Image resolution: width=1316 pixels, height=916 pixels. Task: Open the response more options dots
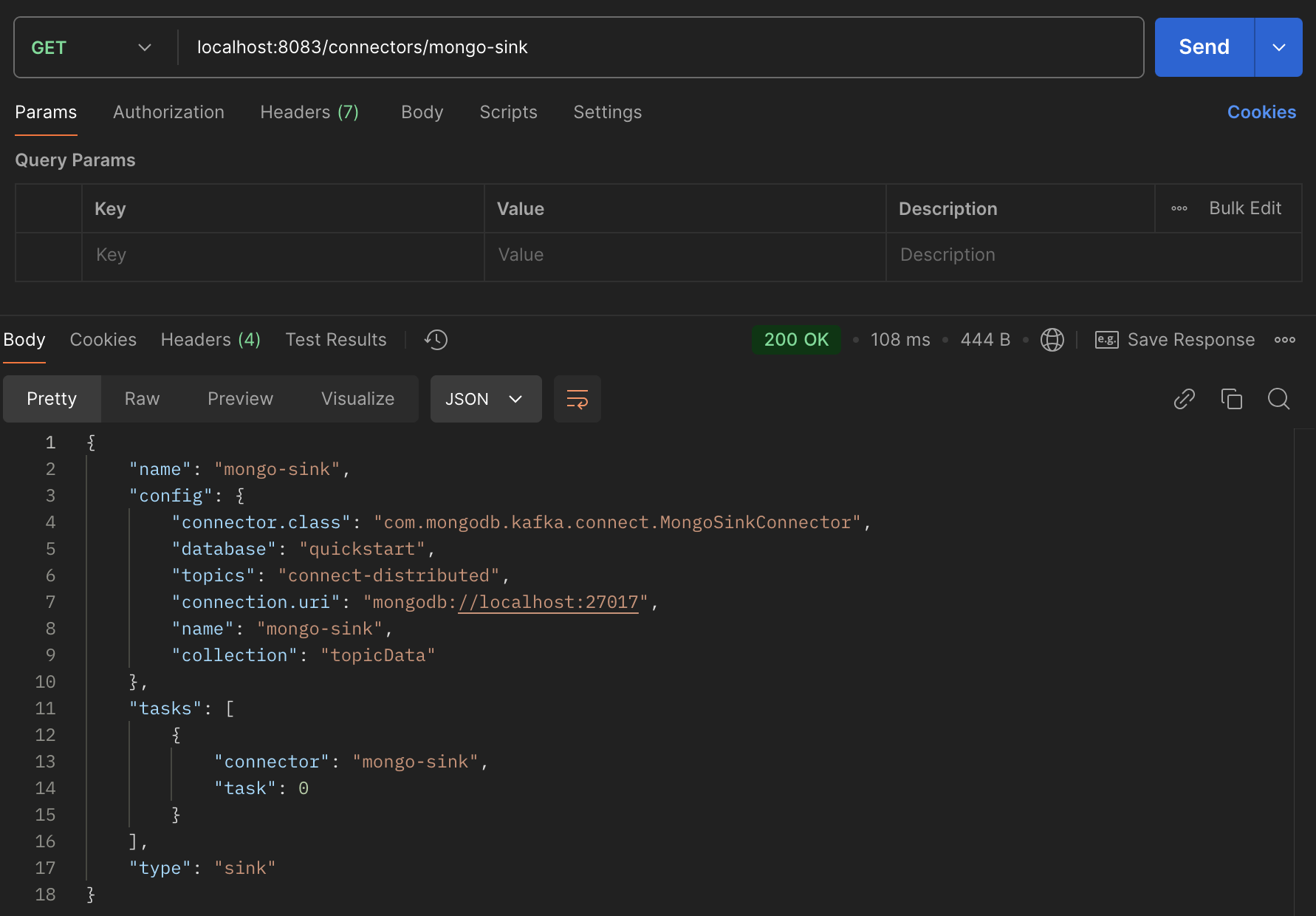(x=1285, y=340)
